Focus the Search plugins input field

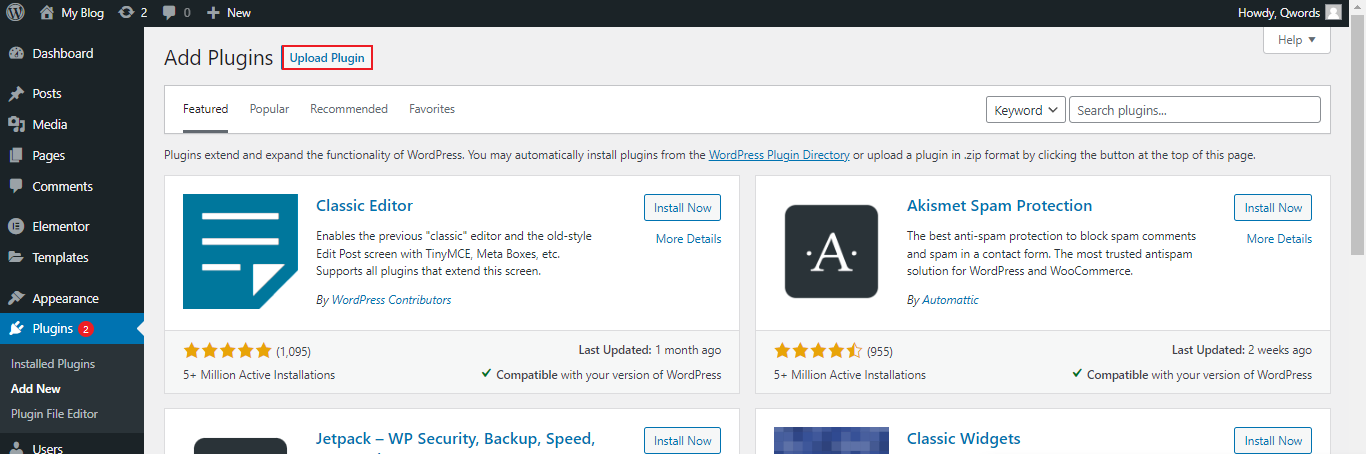click(1195, 110)
